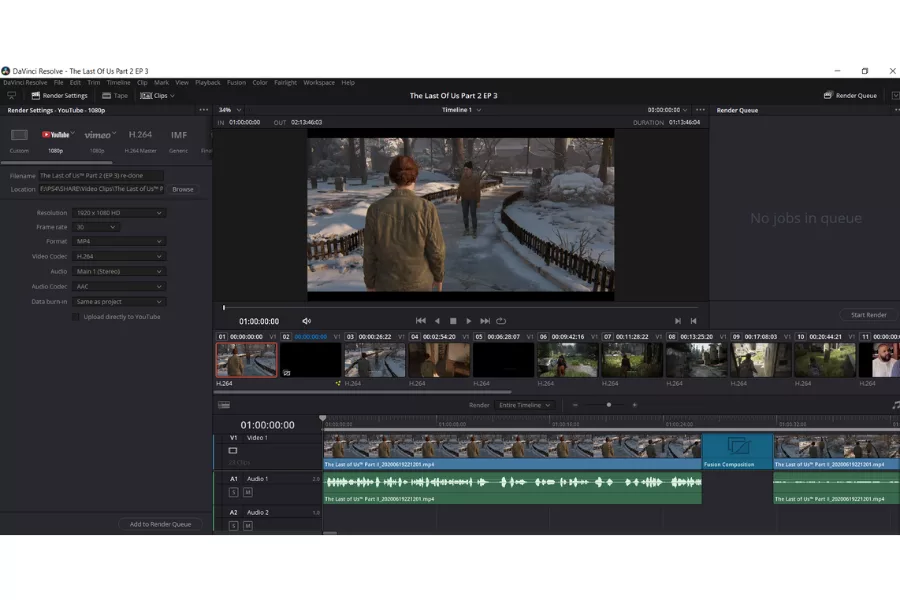Image resolution: width=900 pixels, height=600 pixels.
Task: Open the Fairlight menu
Action: coord(285,83)
